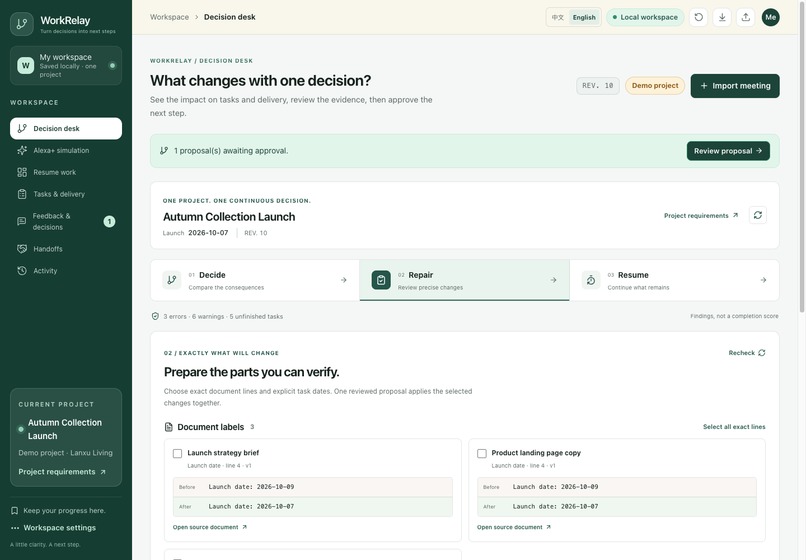This screenshot has width=806, height=560.
Task: Switch language to English
Action: [584, 17]
